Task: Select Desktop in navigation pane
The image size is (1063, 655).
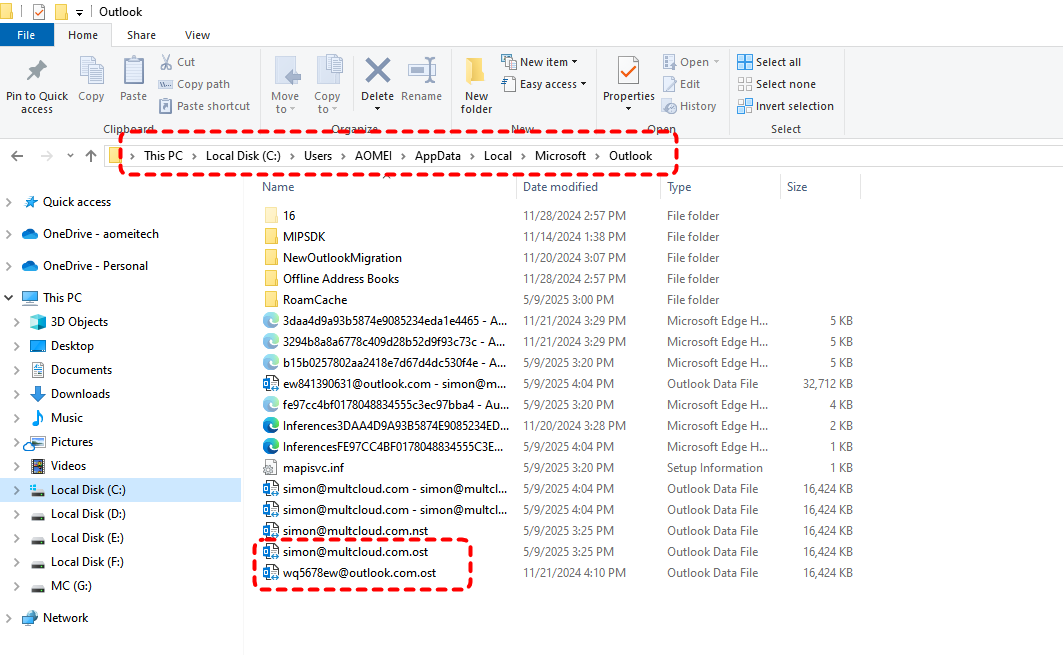Action: [x=72, y=346]
